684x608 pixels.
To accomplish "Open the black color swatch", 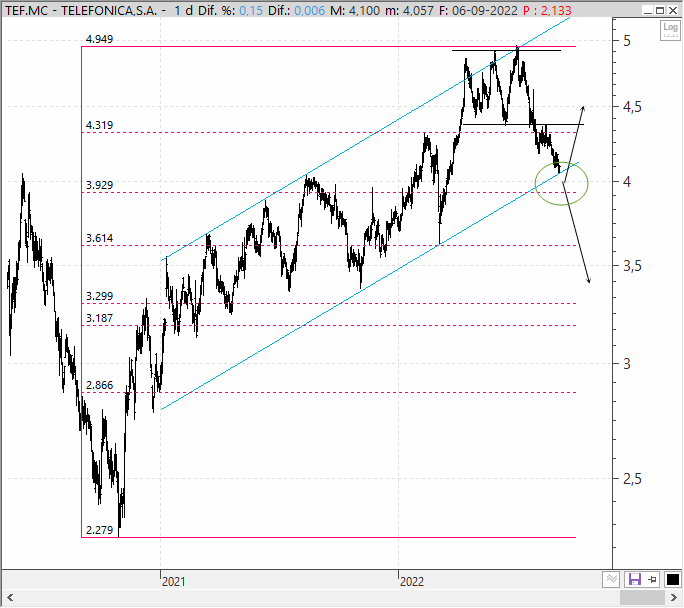I will pos(673,579).
